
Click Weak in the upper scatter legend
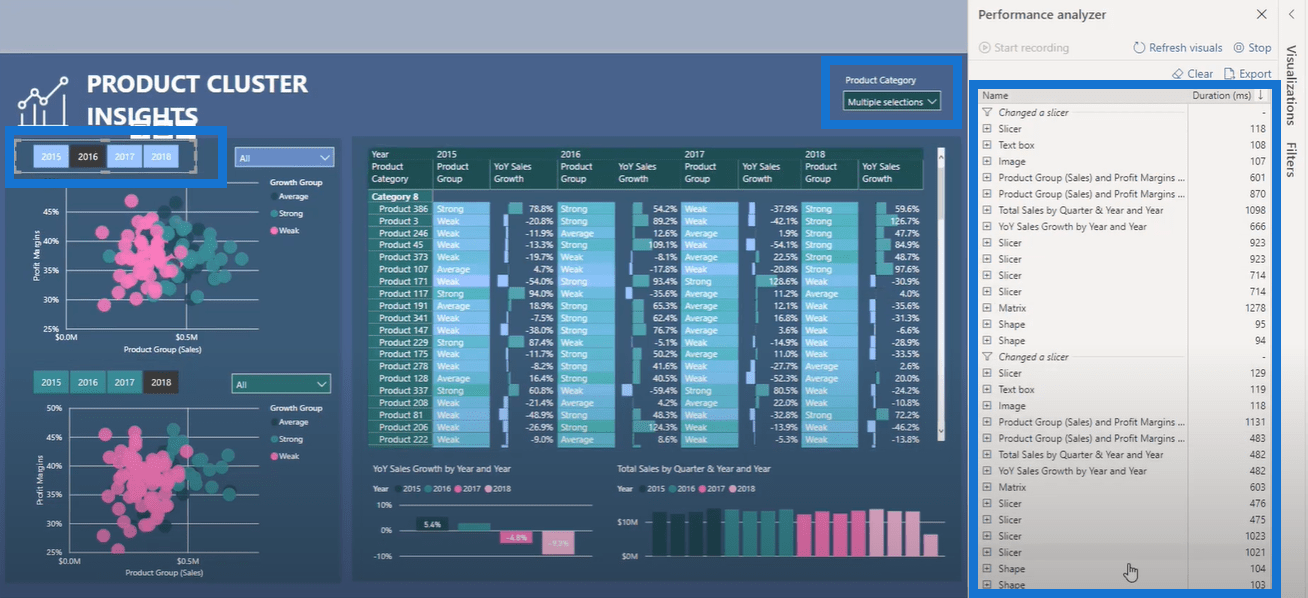tap(283, 230)
